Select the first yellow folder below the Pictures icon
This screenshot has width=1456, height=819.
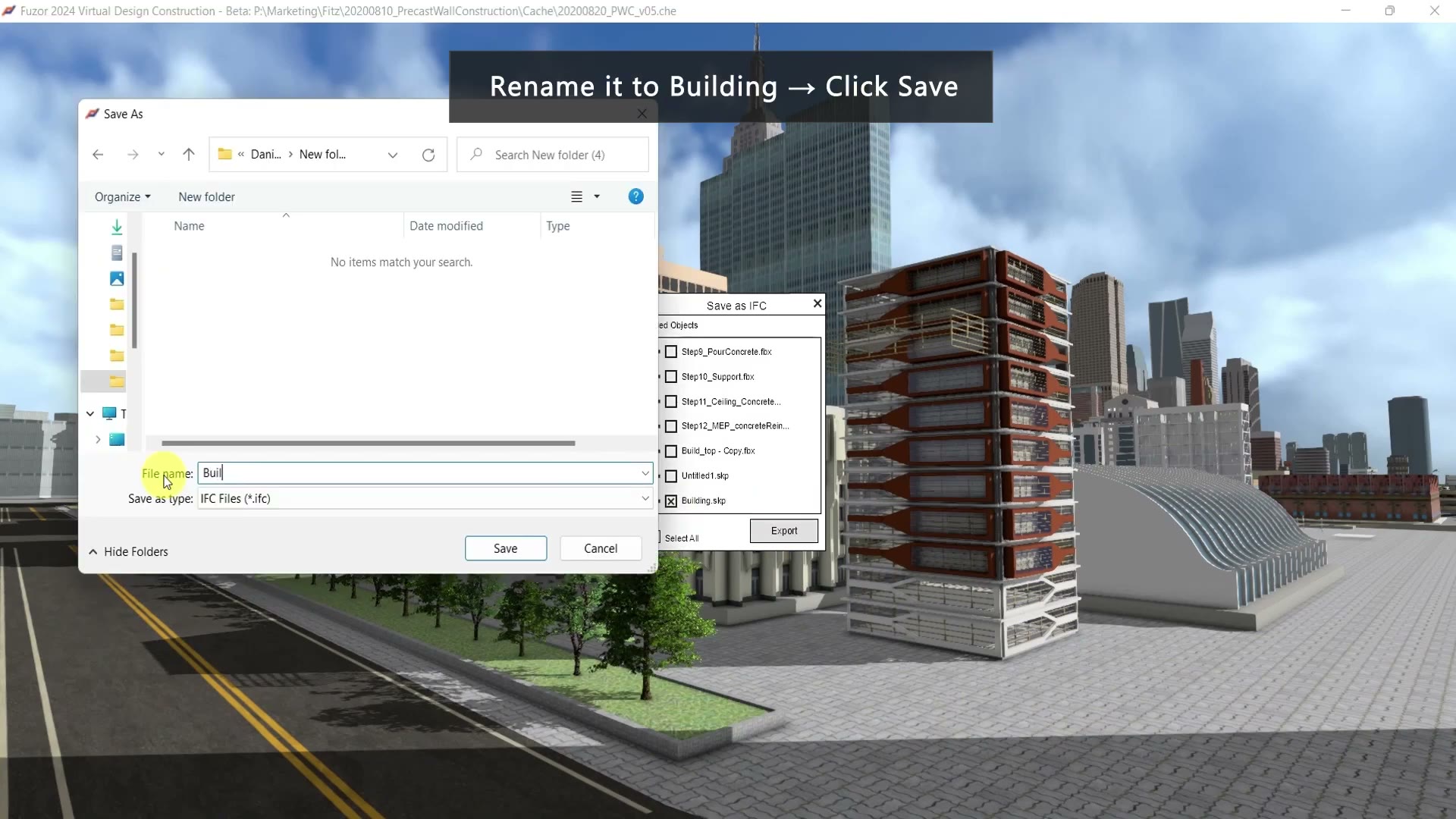coord(117,304)
